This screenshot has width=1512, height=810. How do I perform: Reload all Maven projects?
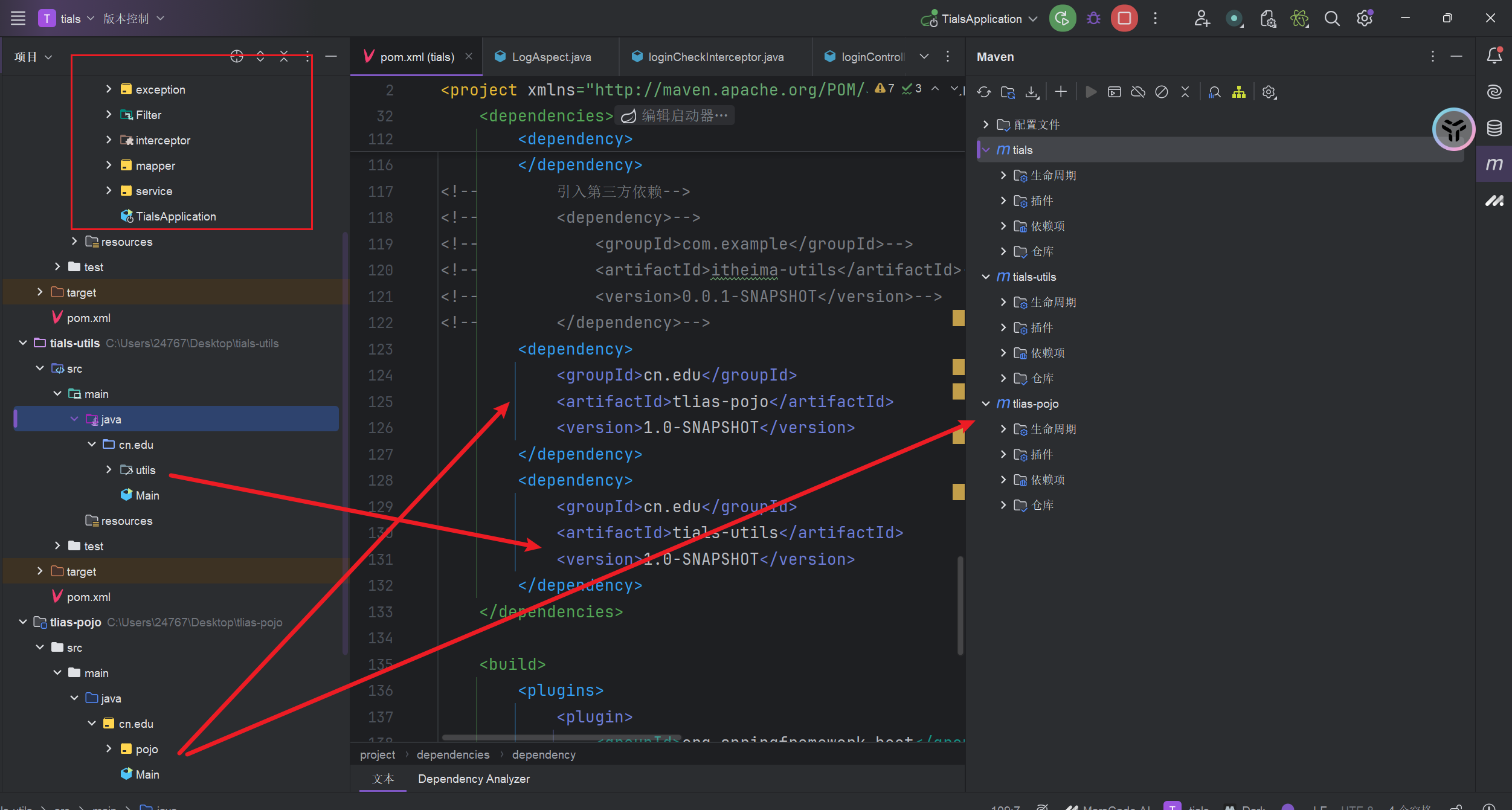[983, 92]
